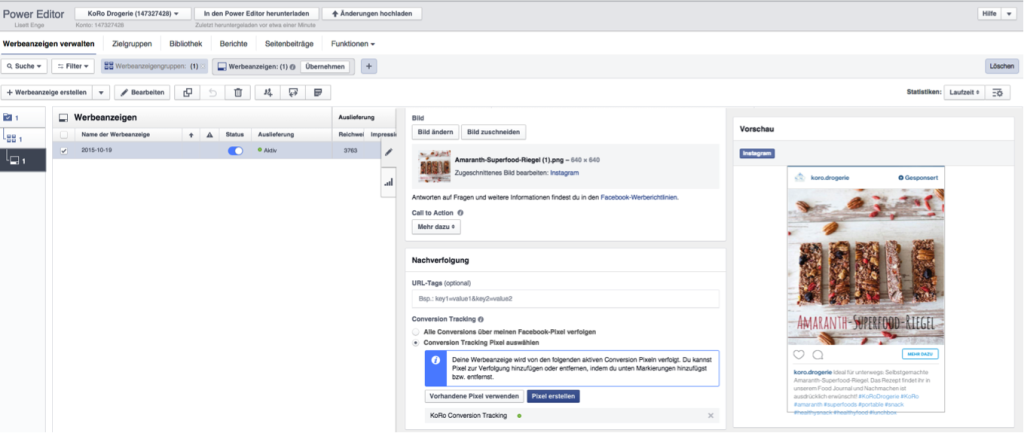Sort by the warning triangle column header
1024x433 pixels.
210,135
